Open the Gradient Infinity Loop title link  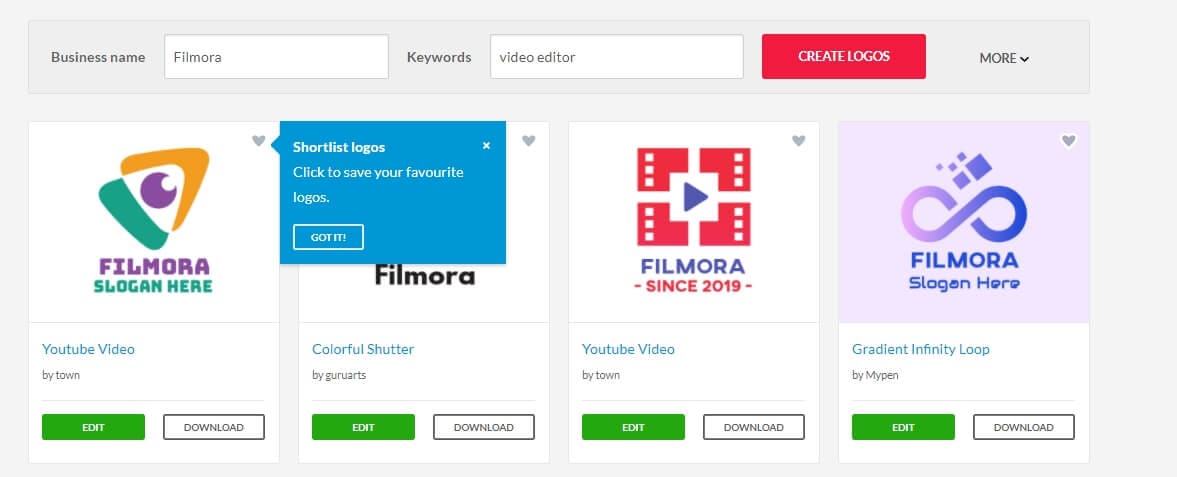920,349
